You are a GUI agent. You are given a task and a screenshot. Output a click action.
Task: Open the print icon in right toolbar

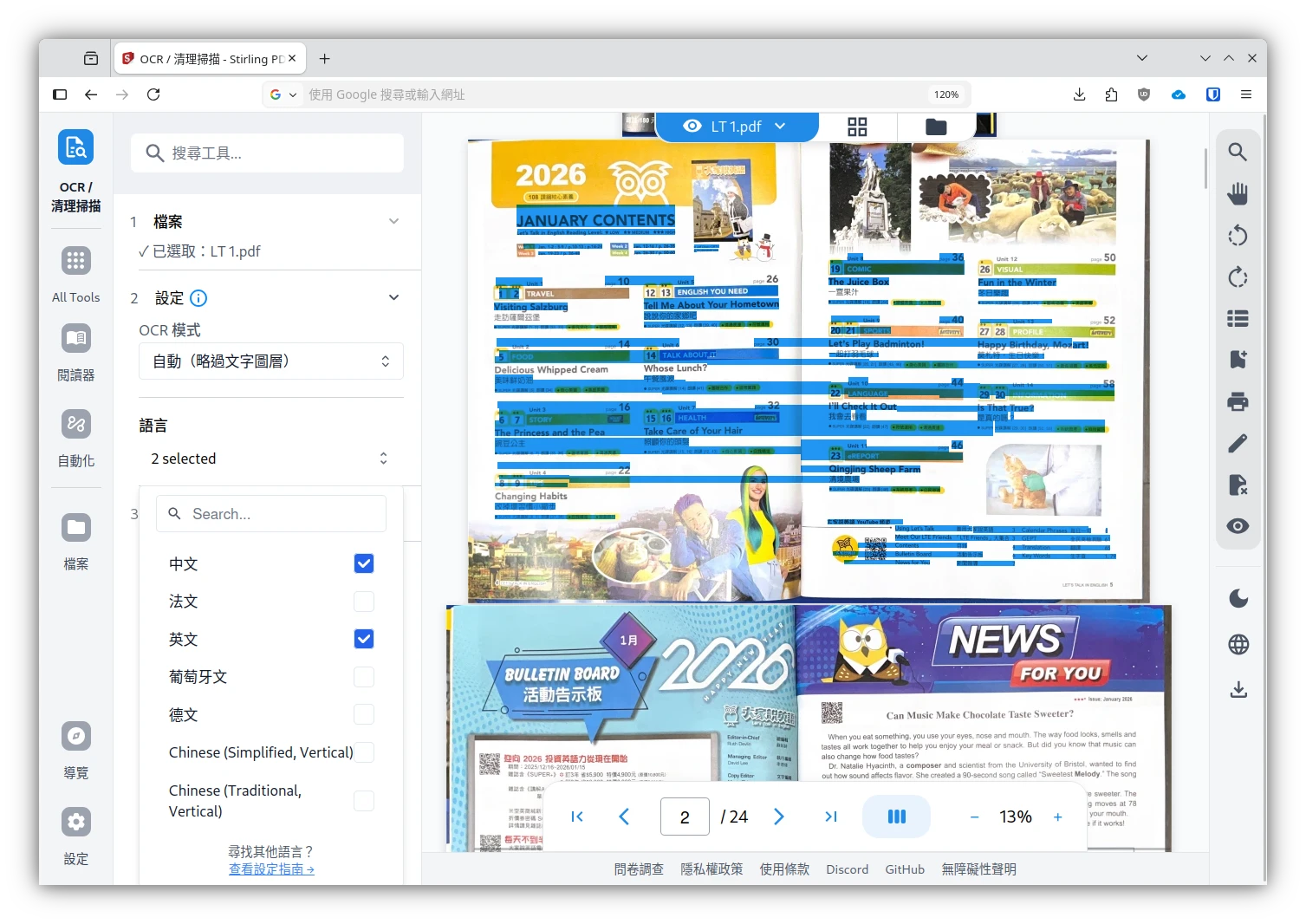click(1238, 401)
